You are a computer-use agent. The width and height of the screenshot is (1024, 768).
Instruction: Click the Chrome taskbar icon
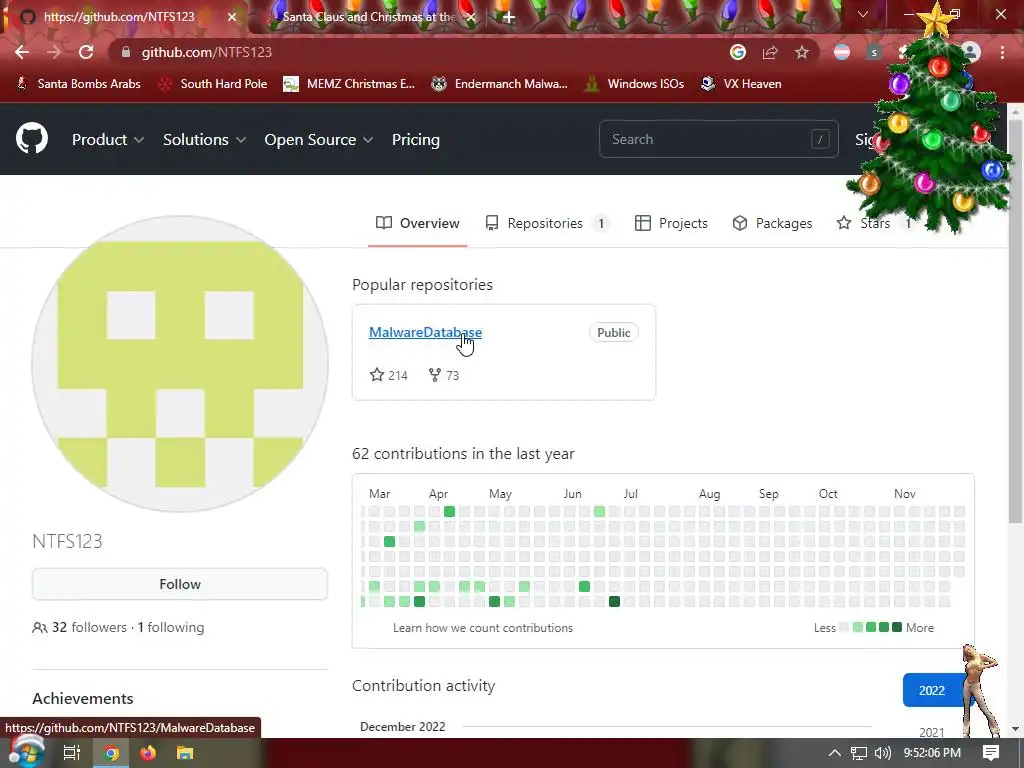(x=112, y=753)
